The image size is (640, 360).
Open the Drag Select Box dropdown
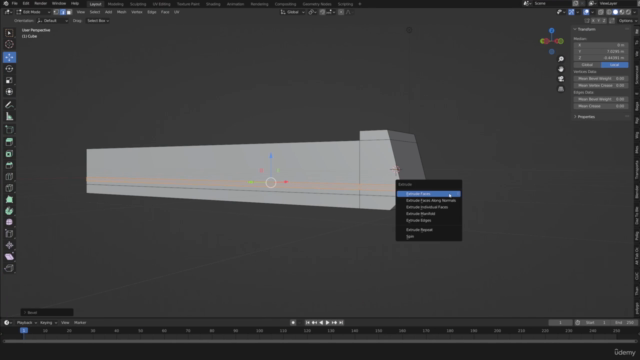tap(98, 20)
